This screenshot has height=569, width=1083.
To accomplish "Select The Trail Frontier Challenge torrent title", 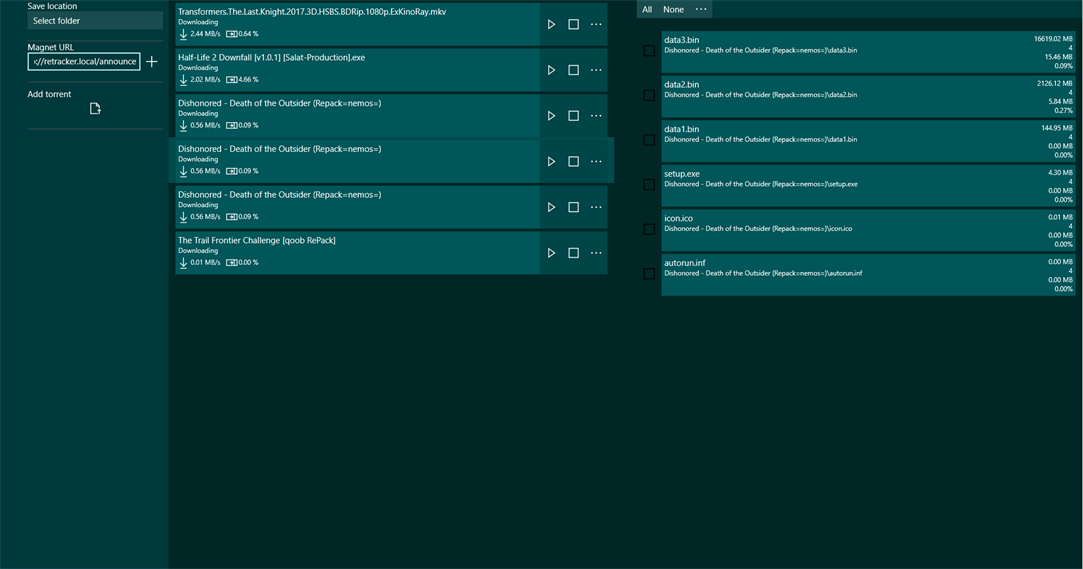I will (257, 240).
